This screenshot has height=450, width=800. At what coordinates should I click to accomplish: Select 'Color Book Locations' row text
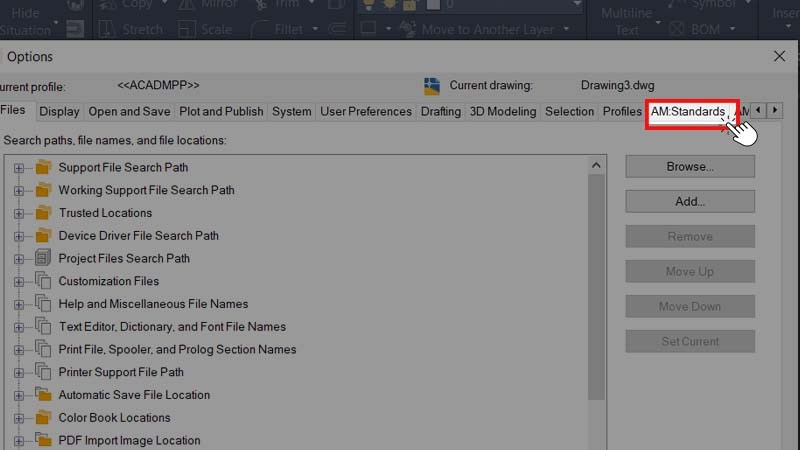click(114, 417)
